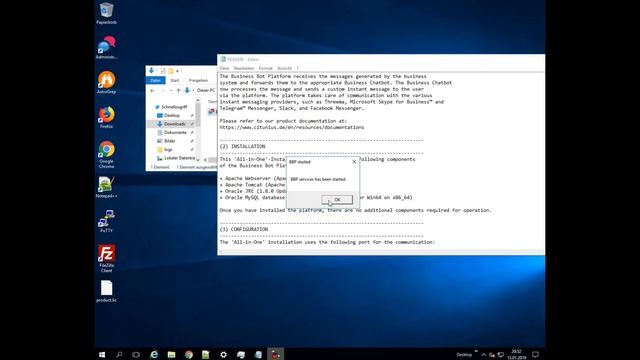This screenshot has height=360, width=640.
Task: Open Notepad++ from the taskbar
Action: click(206, 354)
